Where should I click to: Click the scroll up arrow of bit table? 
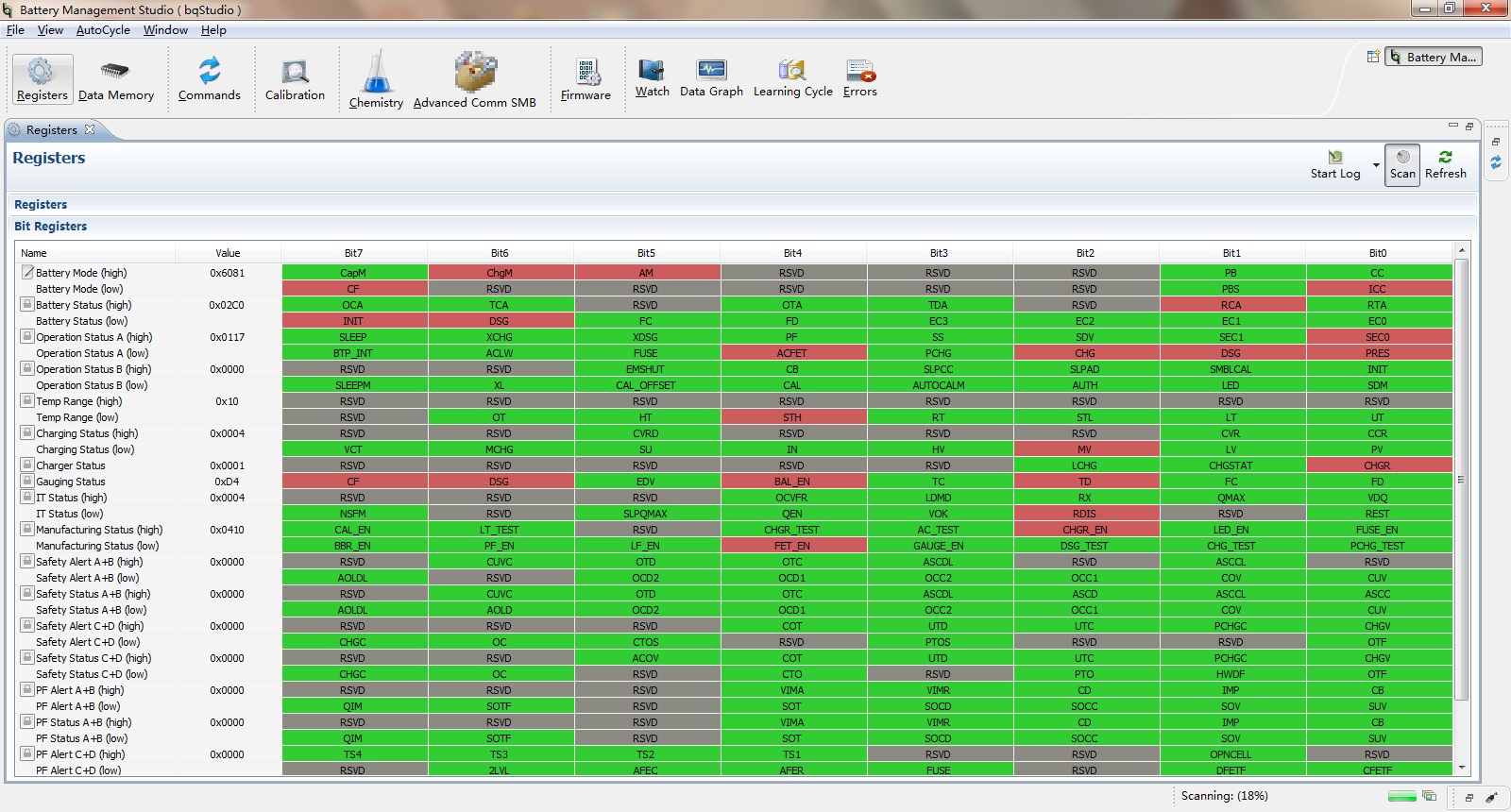click(x=1462, y=250)
